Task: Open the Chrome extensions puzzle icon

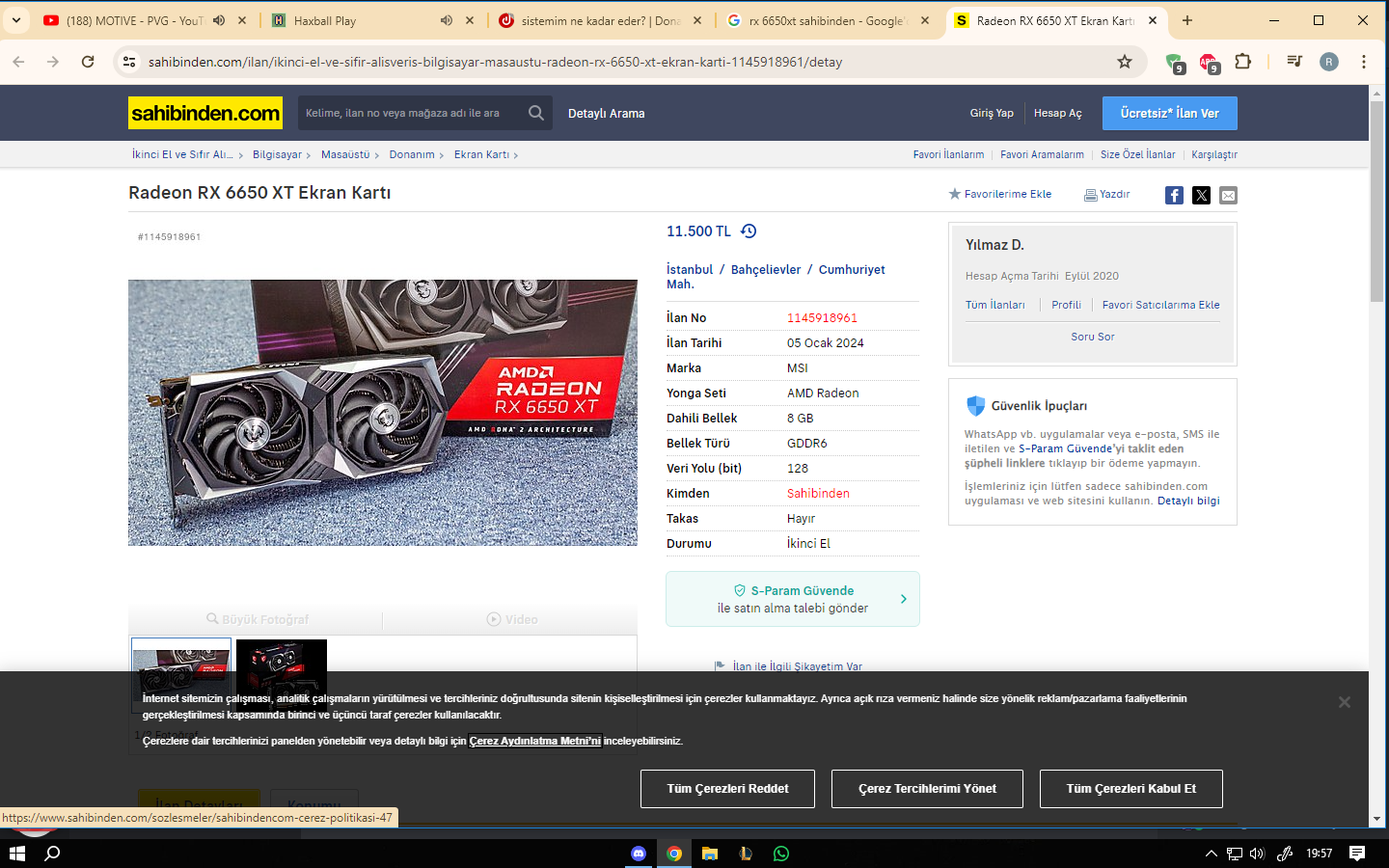Action: pyautogui.click(x=1243, y=62)
